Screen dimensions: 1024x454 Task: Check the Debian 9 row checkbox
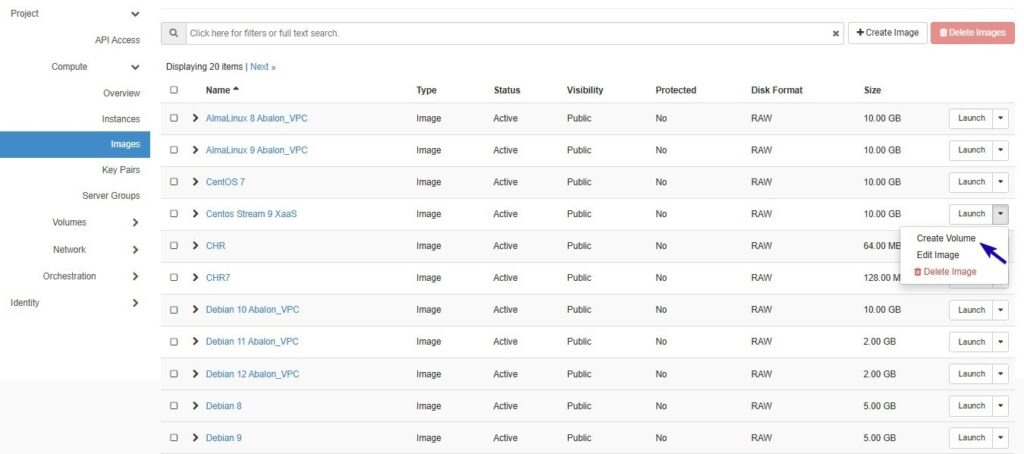[x=174, y=438]
